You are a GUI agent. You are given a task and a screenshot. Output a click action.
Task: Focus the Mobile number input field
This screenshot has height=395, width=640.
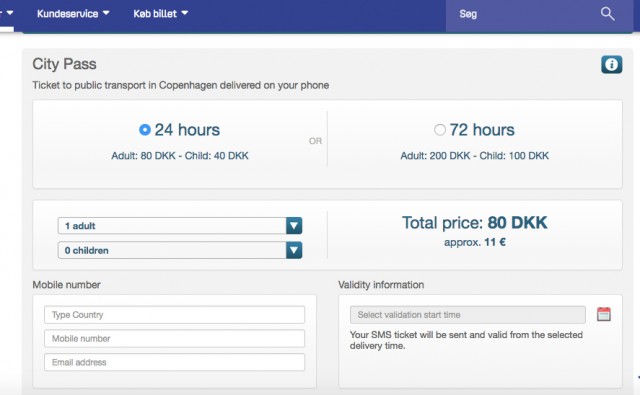[x=174, y=338]
